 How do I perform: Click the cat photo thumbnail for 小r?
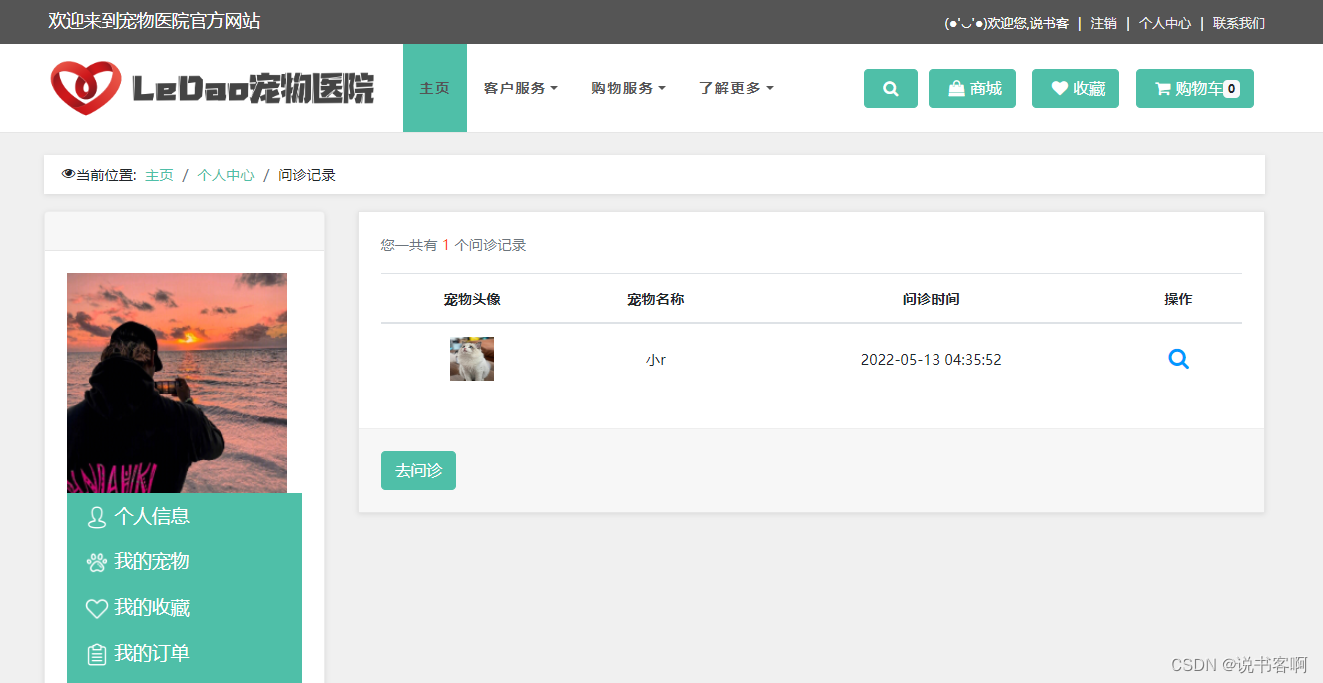[x=471, y=358]
